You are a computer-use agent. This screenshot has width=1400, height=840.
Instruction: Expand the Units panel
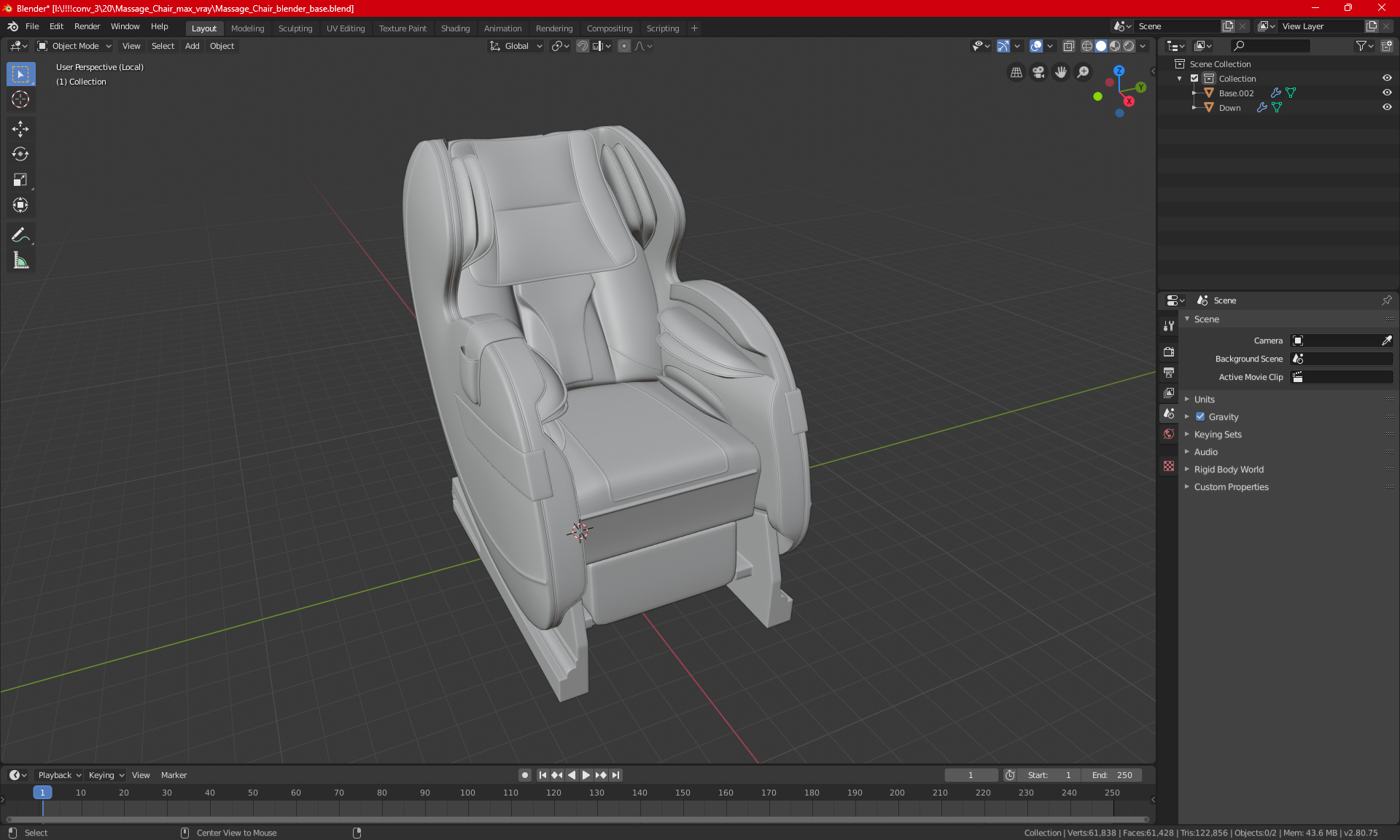1204,400
